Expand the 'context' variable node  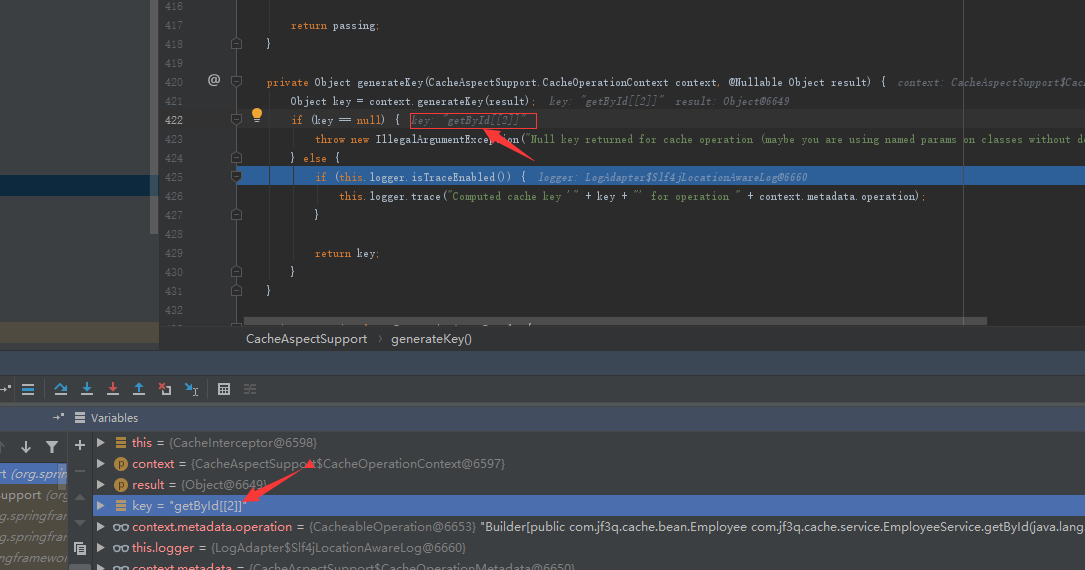click(101, 463)
